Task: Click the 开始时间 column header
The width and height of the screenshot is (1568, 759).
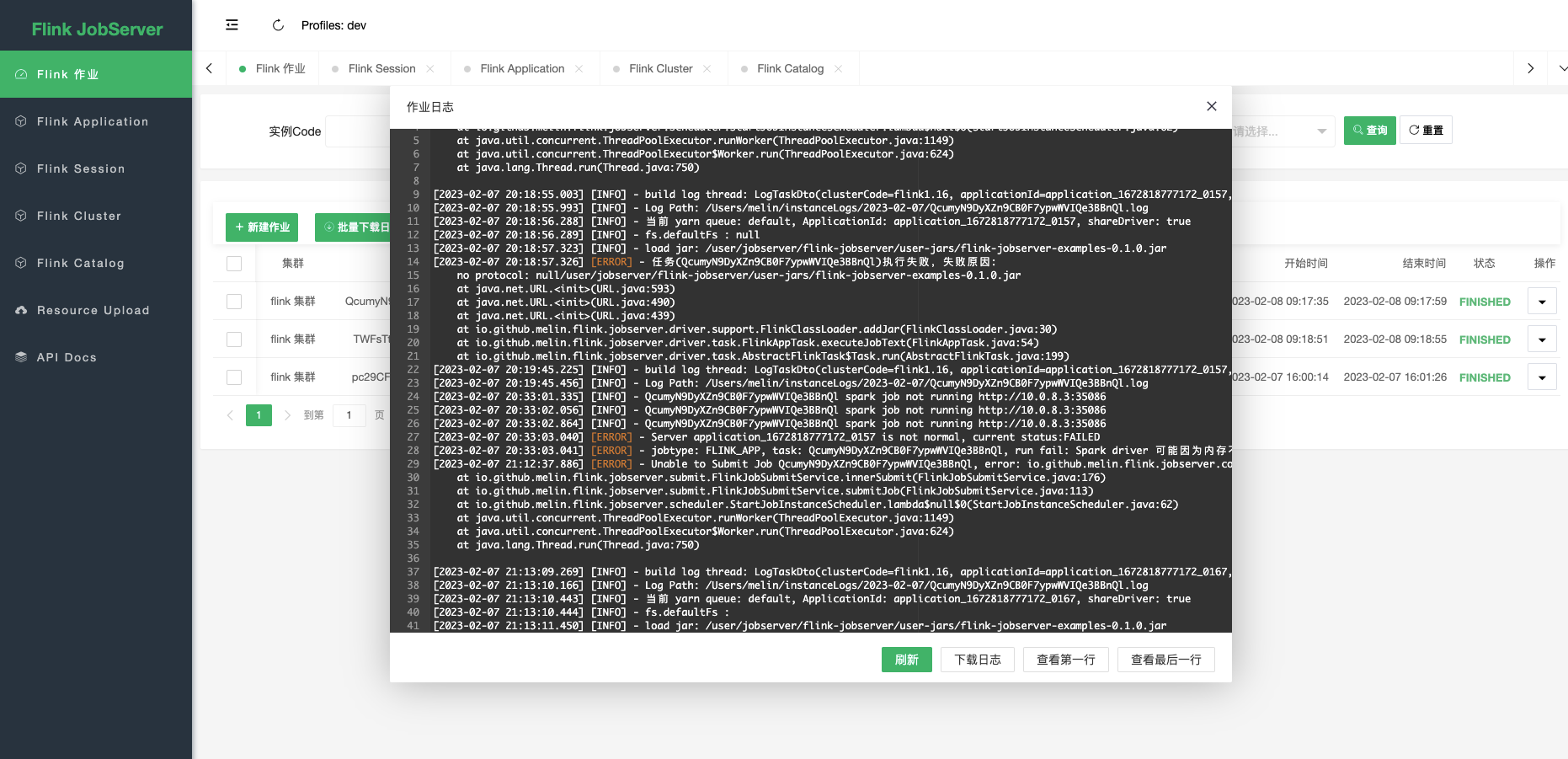Action: (1305, 264)
